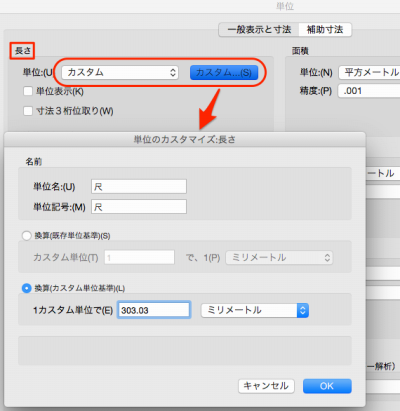Open the length unit カスタム dropdown
Image resolution: width=400 pixels, height=411 pixels.
point(120,72)
